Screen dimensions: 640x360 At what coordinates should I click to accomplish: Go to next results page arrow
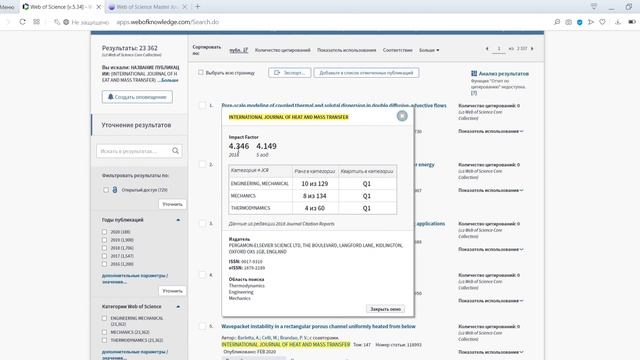click(532, 49)
